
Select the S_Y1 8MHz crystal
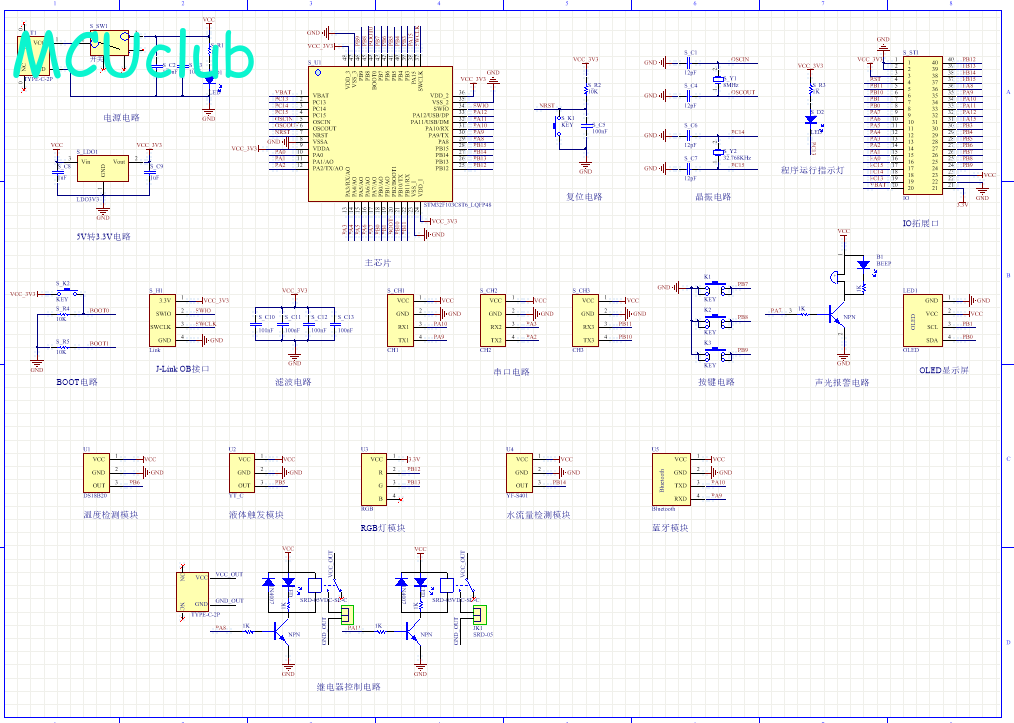(718, 80)
